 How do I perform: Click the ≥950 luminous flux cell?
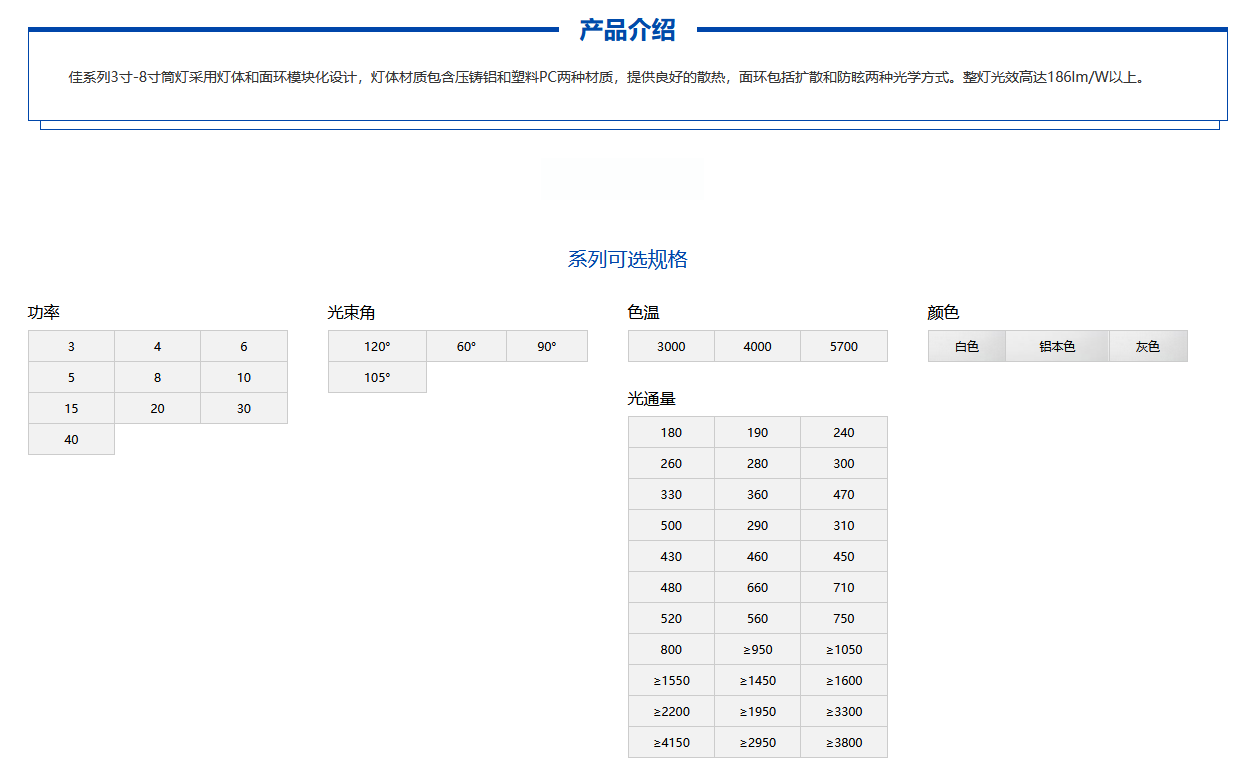(758, 649)
